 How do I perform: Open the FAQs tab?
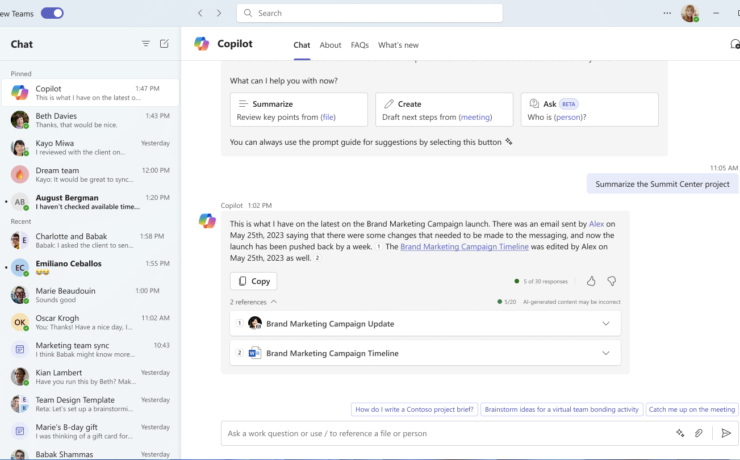[359, 45]
